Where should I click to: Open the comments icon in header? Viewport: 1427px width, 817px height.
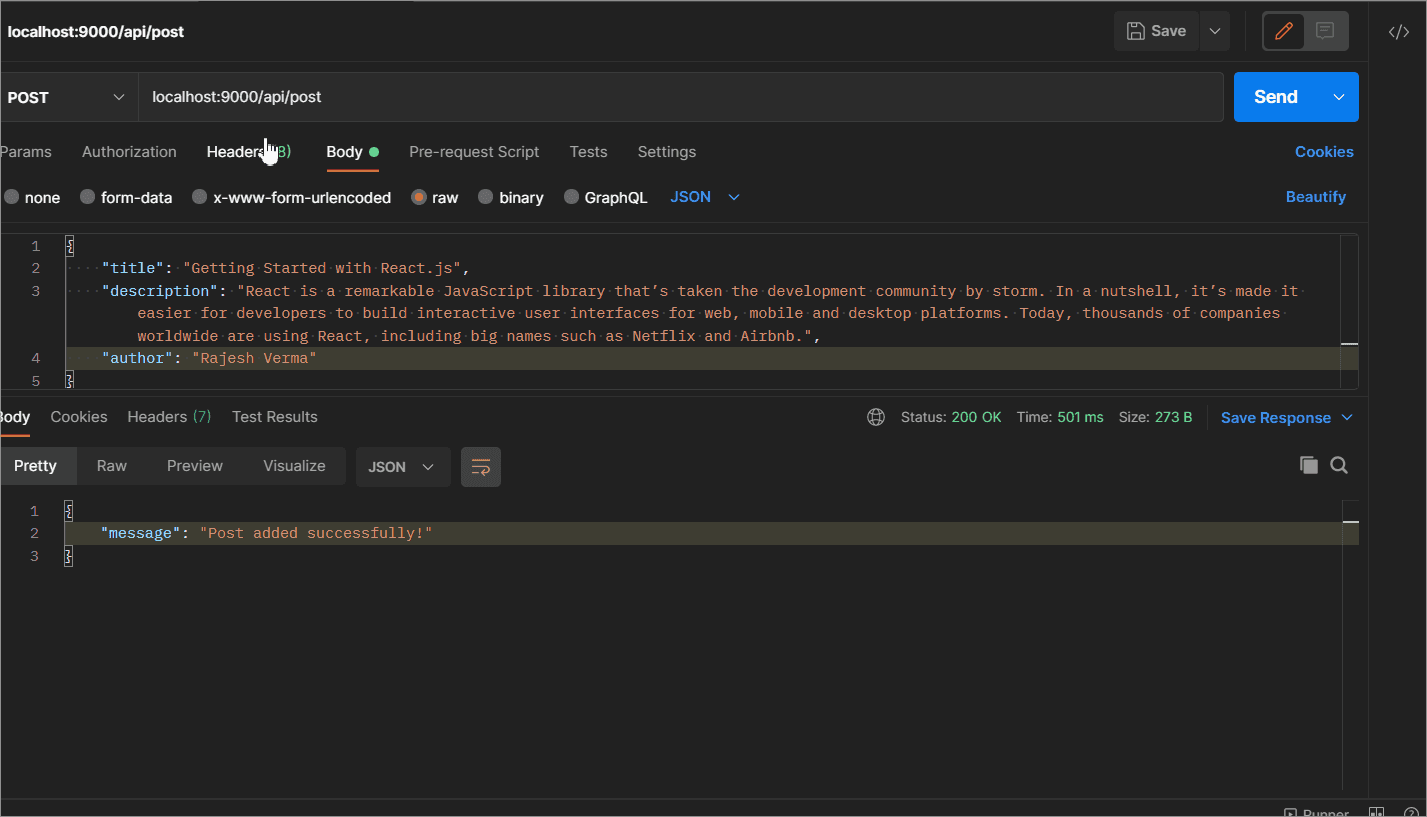click(1325, 31)
